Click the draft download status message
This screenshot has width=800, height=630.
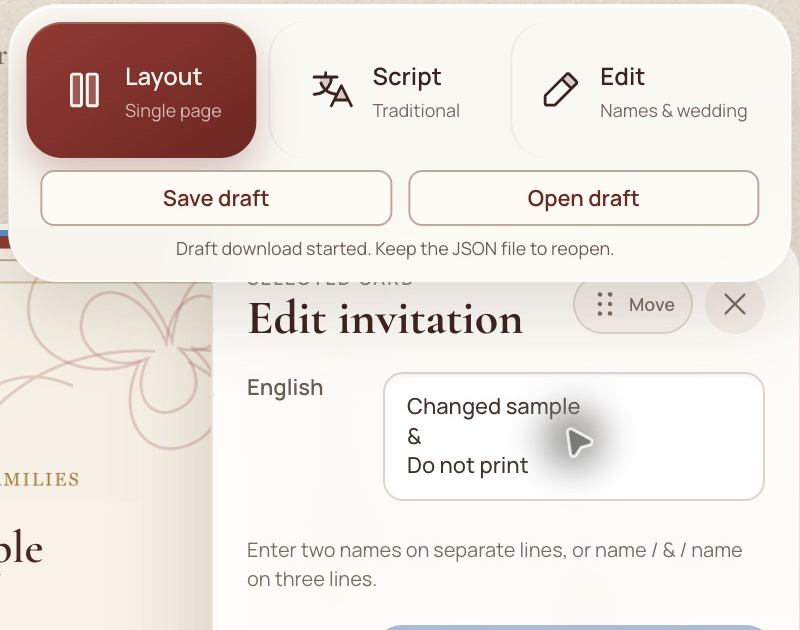click(x=395, y=249)
